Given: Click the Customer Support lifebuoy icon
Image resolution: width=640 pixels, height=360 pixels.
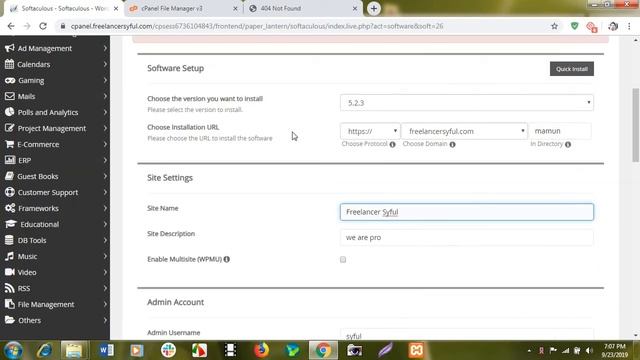Looking at the screenshot, I should pos(10,192).
